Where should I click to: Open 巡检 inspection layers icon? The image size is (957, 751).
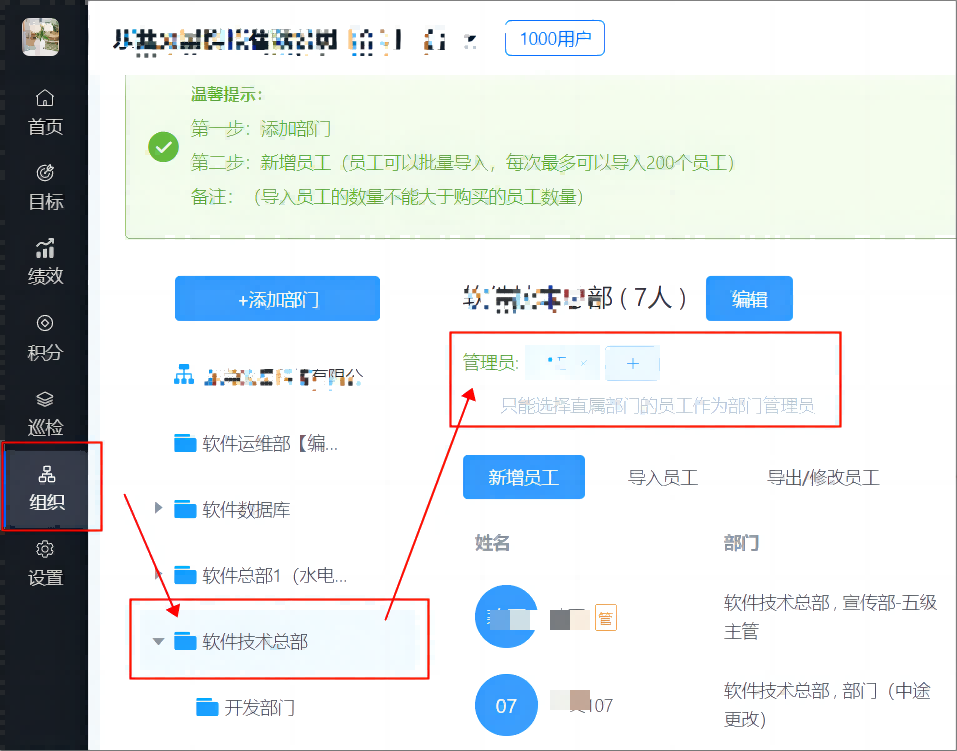tap(44, 412)
